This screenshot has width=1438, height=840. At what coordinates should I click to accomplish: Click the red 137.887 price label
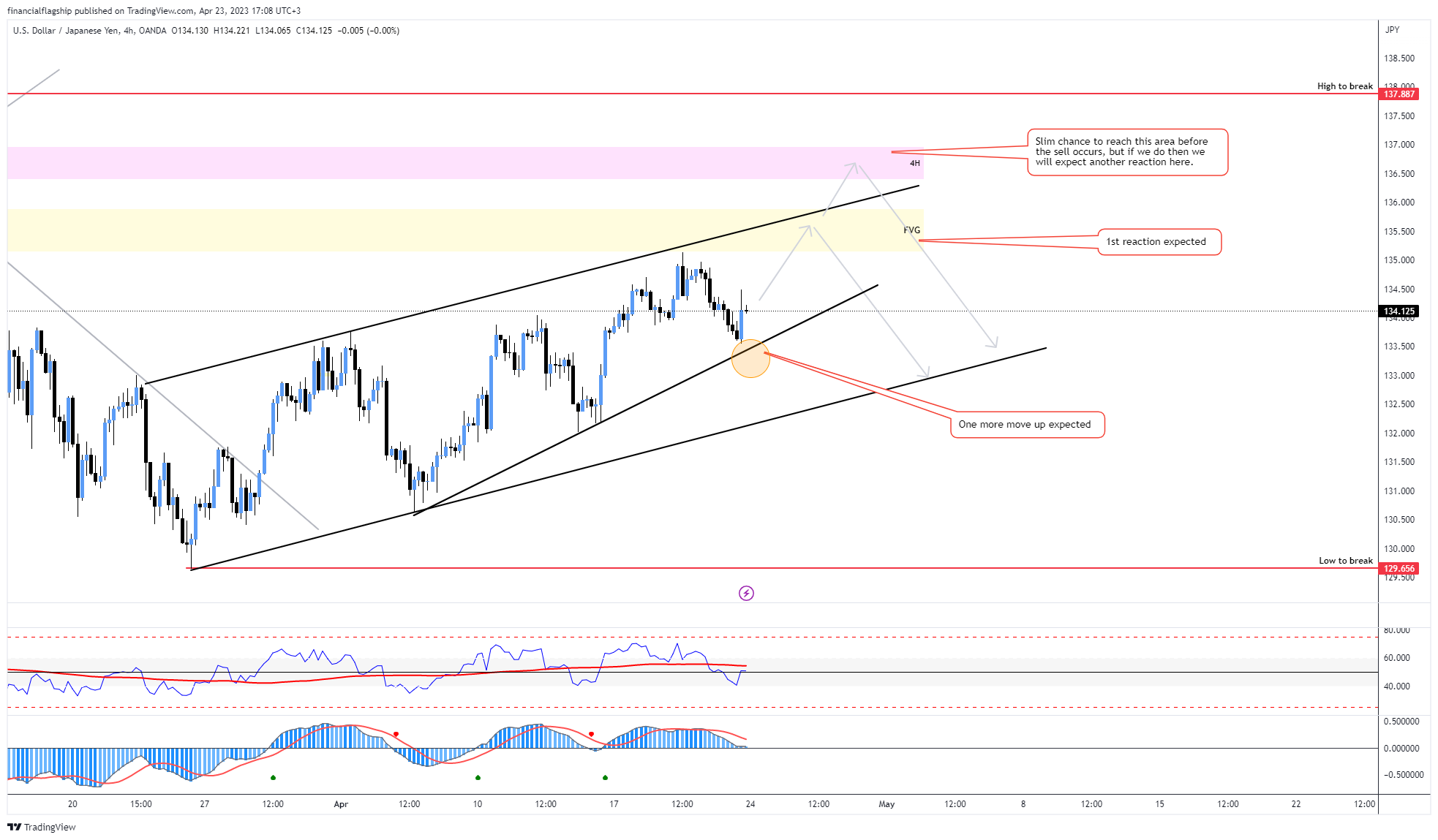tap(1399, 94)
